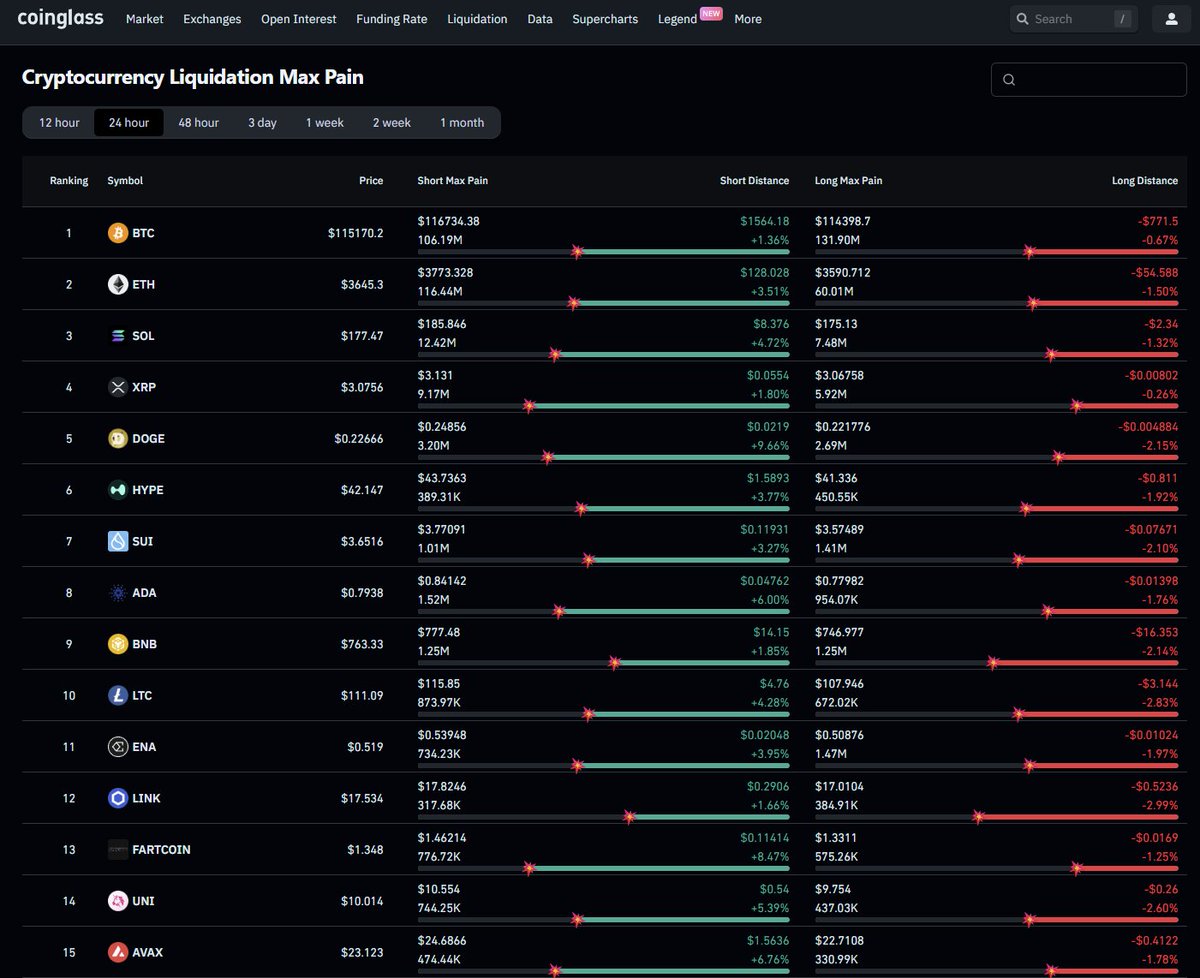Viewport: 1200px width, 978px height.
Task: Click the SOL coin icon
Action: click(x=118, y=336)
